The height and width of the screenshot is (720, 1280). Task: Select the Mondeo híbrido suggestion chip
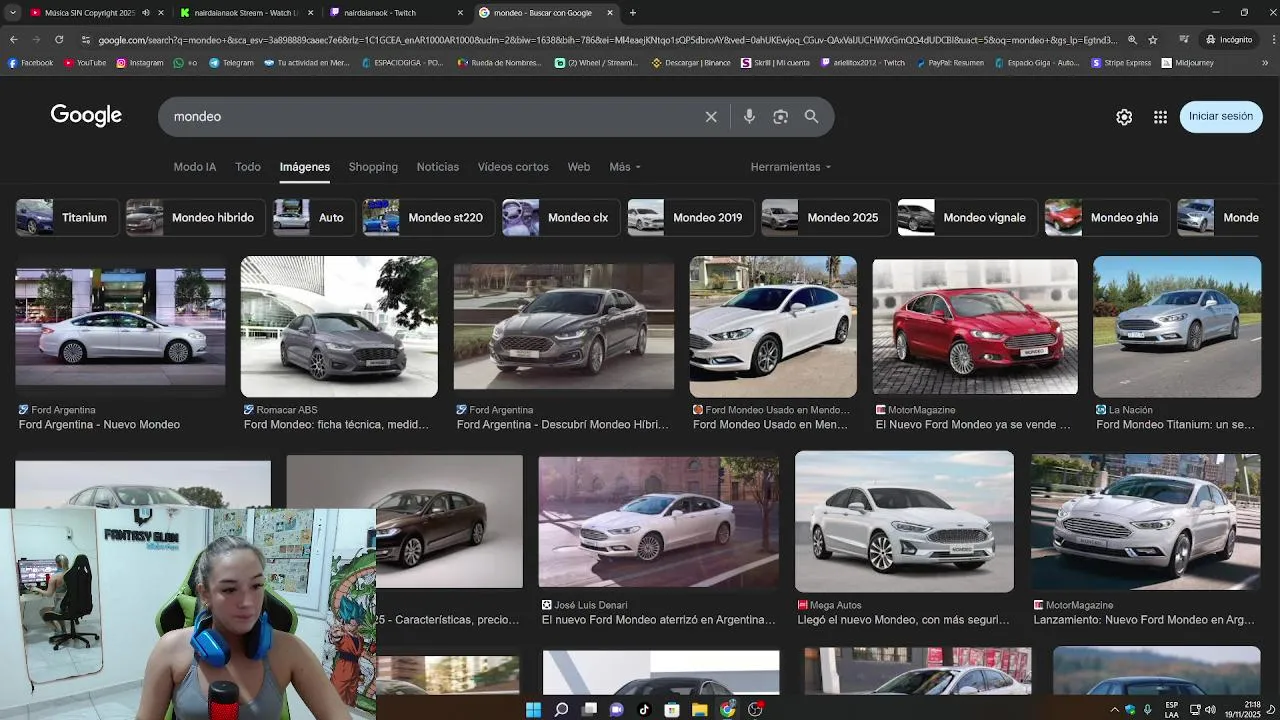196,218
